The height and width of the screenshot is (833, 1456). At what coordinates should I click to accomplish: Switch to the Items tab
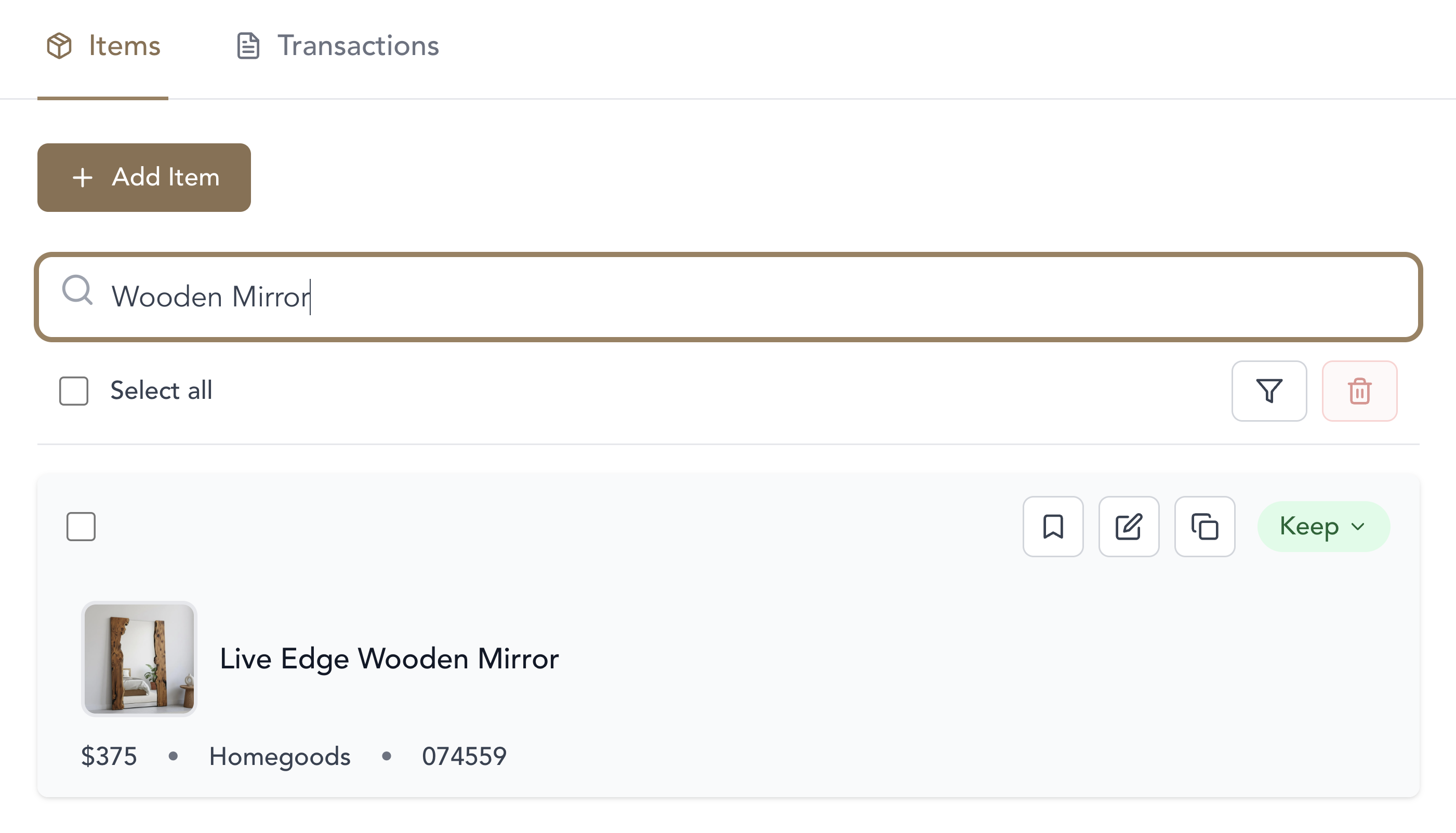[x=123, y=46]
